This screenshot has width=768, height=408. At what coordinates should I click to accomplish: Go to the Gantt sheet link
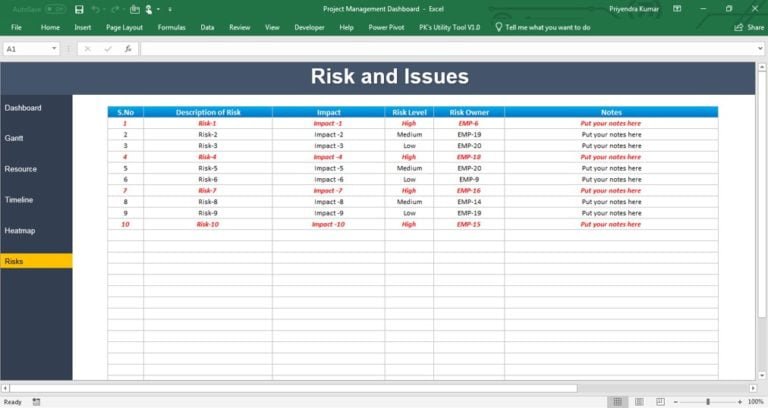tap(14, 138)
